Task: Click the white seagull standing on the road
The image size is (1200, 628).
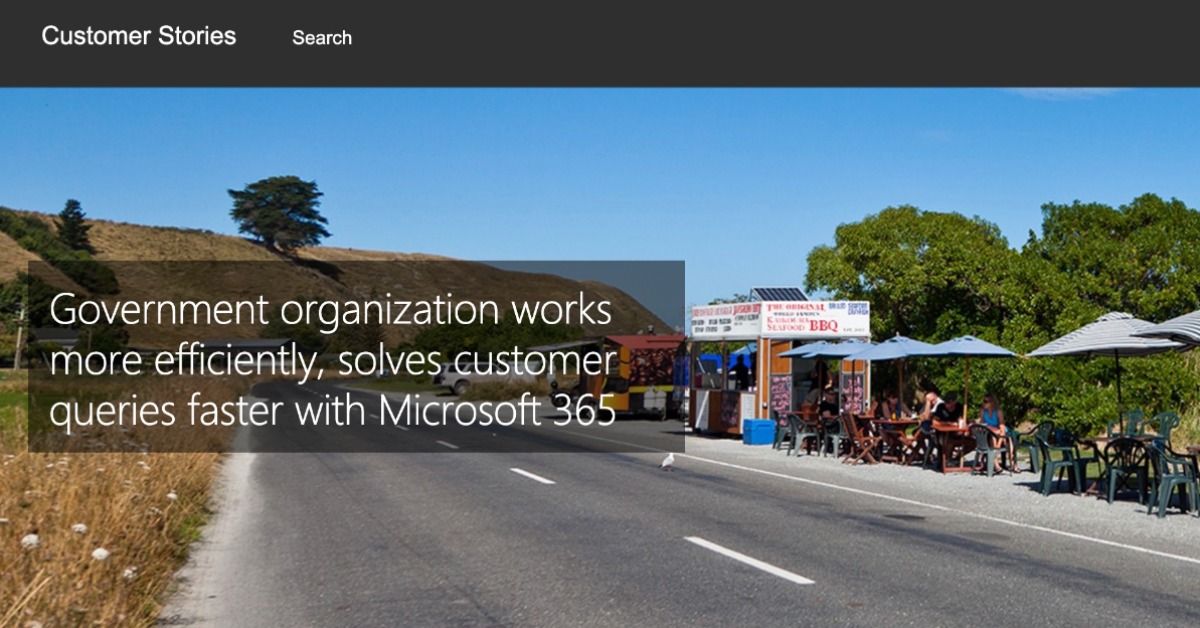Action: (x=667, y=461)
